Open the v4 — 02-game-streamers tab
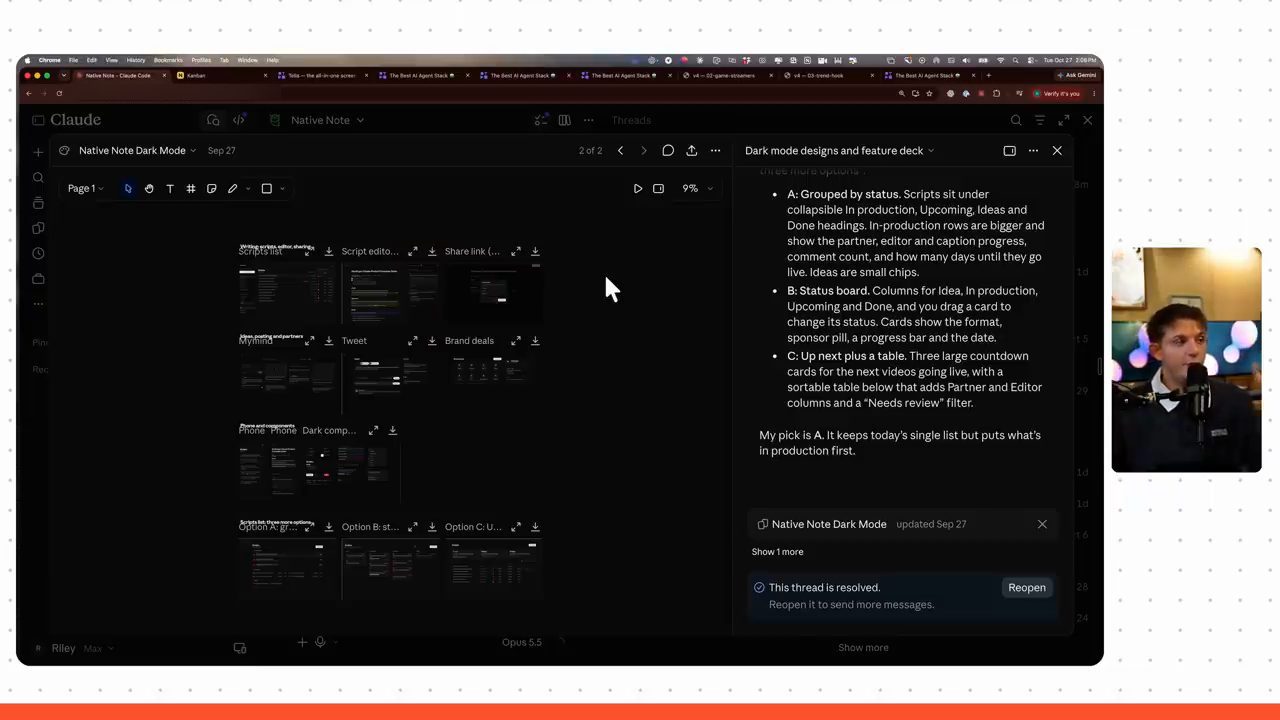Viewport: 1280px width, 720px height. [x=725, y=75]
